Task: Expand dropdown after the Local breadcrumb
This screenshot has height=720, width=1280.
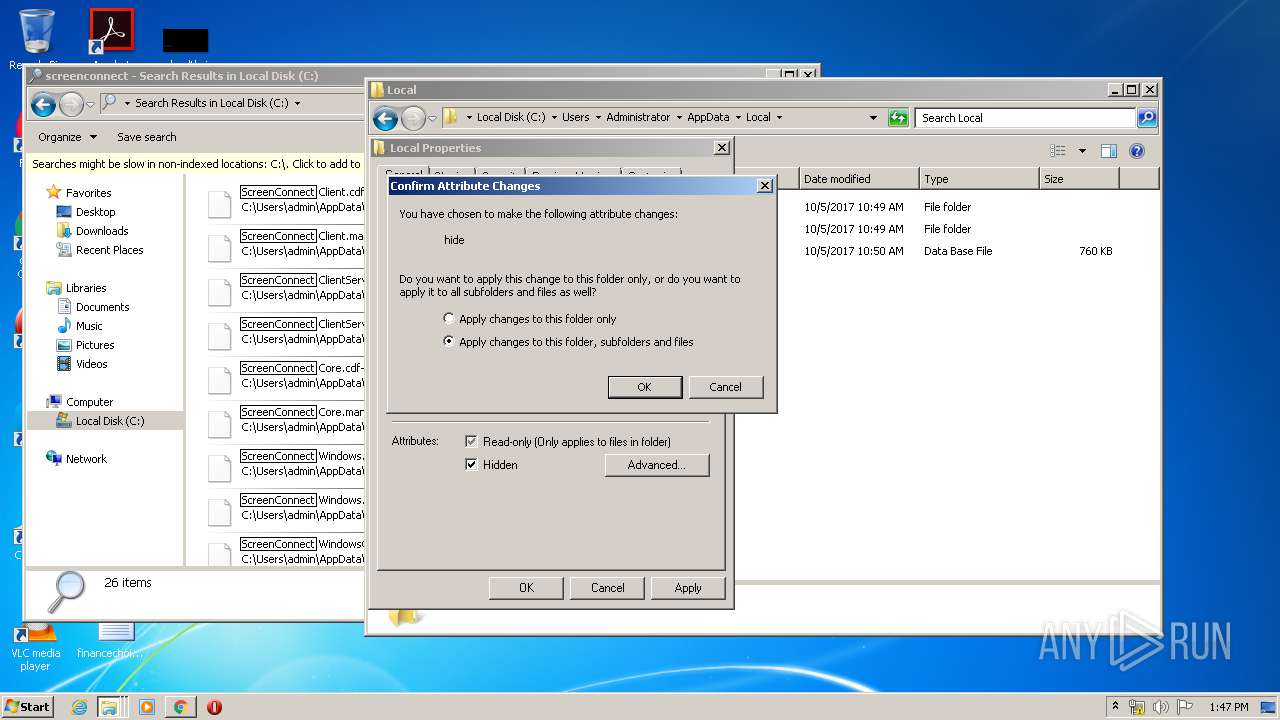Action: click(x=779, y=117)
